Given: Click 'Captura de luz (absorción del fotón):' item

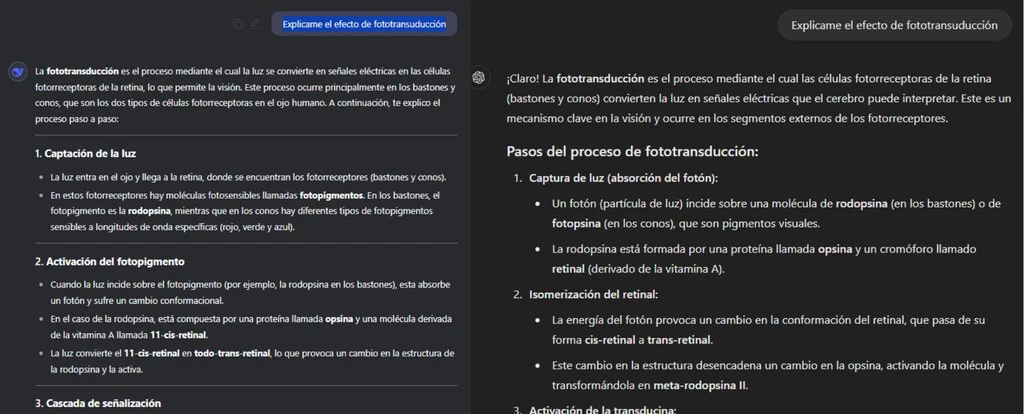Looking at the screenshot, I should [x=623, y=178].
